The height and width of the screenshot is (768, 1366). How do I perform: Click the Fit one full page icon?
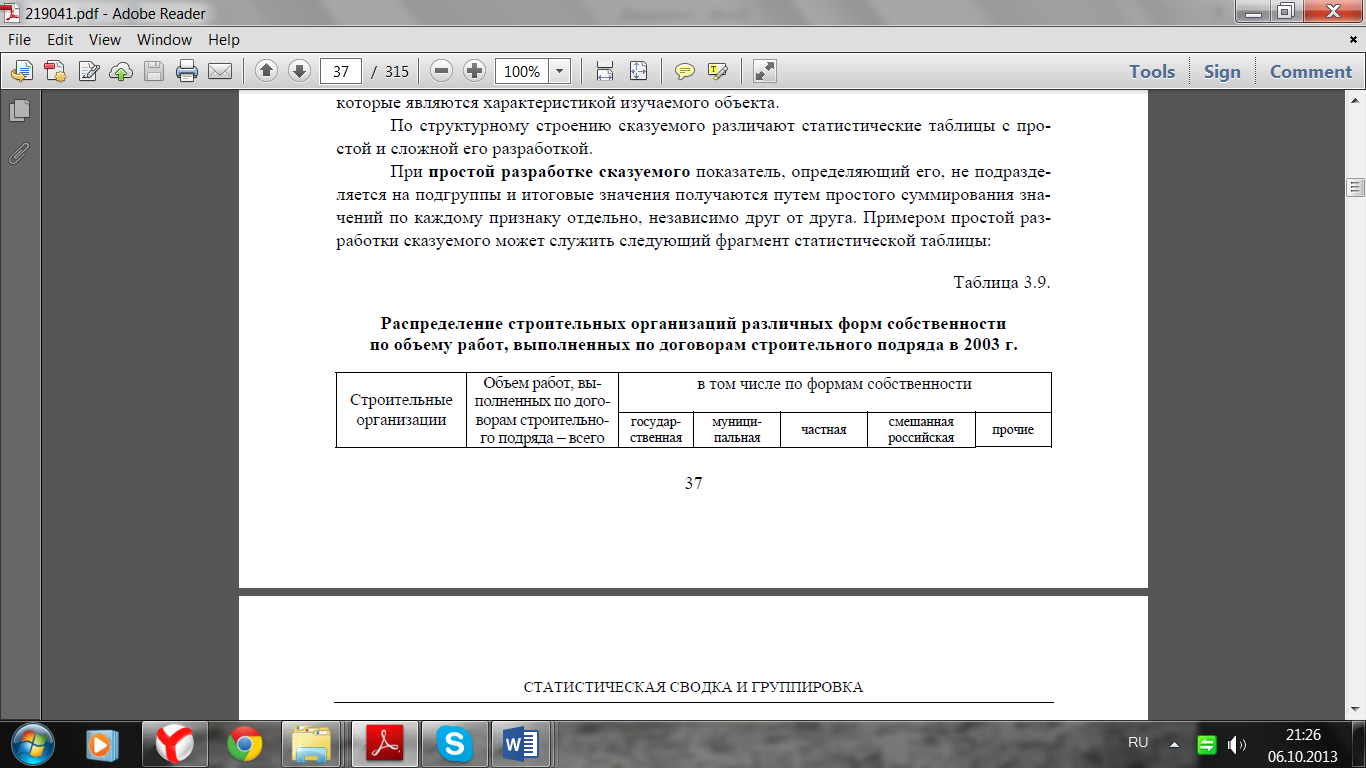point(638,71)
